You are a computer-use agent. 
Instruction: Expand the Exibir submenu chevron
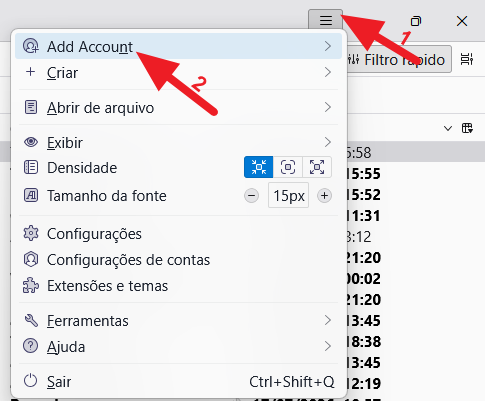(328, 142)
